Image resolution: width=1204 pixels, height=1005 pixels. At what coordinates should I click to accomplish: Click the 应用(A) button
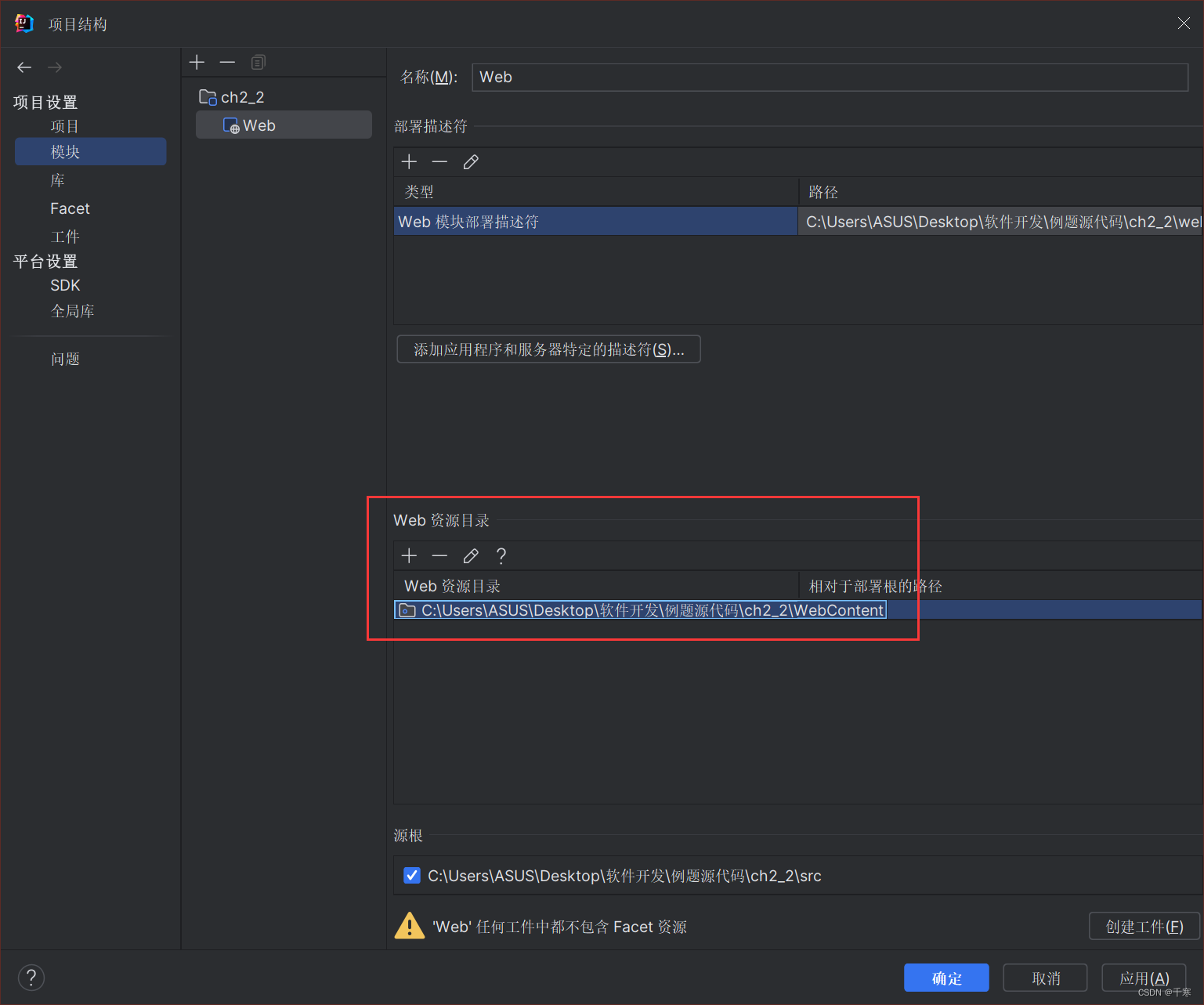1144,978
